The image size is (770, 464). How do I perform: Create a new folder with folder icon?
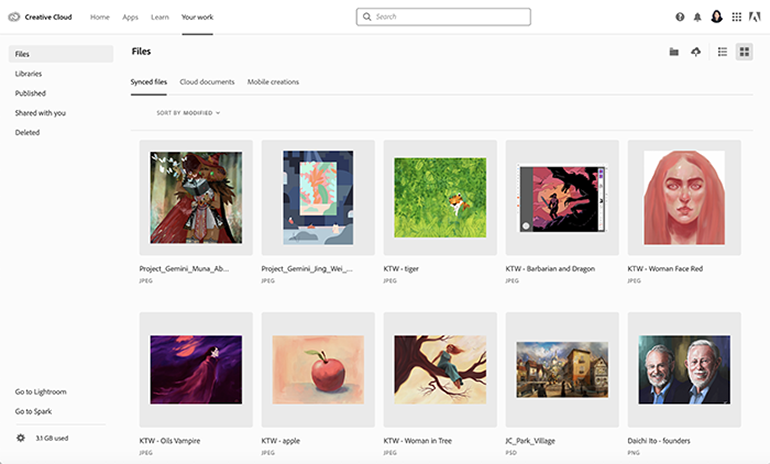pos(674,52)
